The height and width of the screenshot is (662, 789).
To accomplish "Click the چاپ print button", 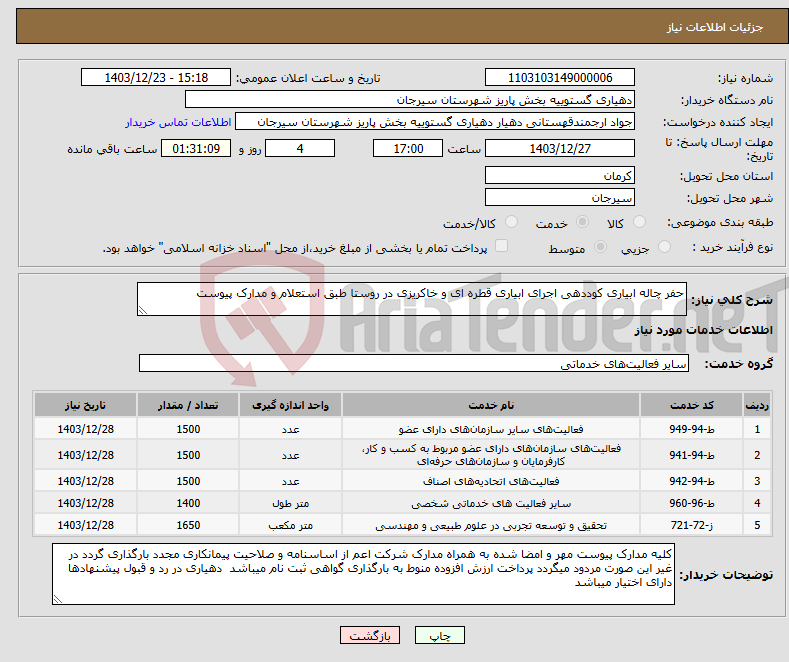I will click(440, 635).
